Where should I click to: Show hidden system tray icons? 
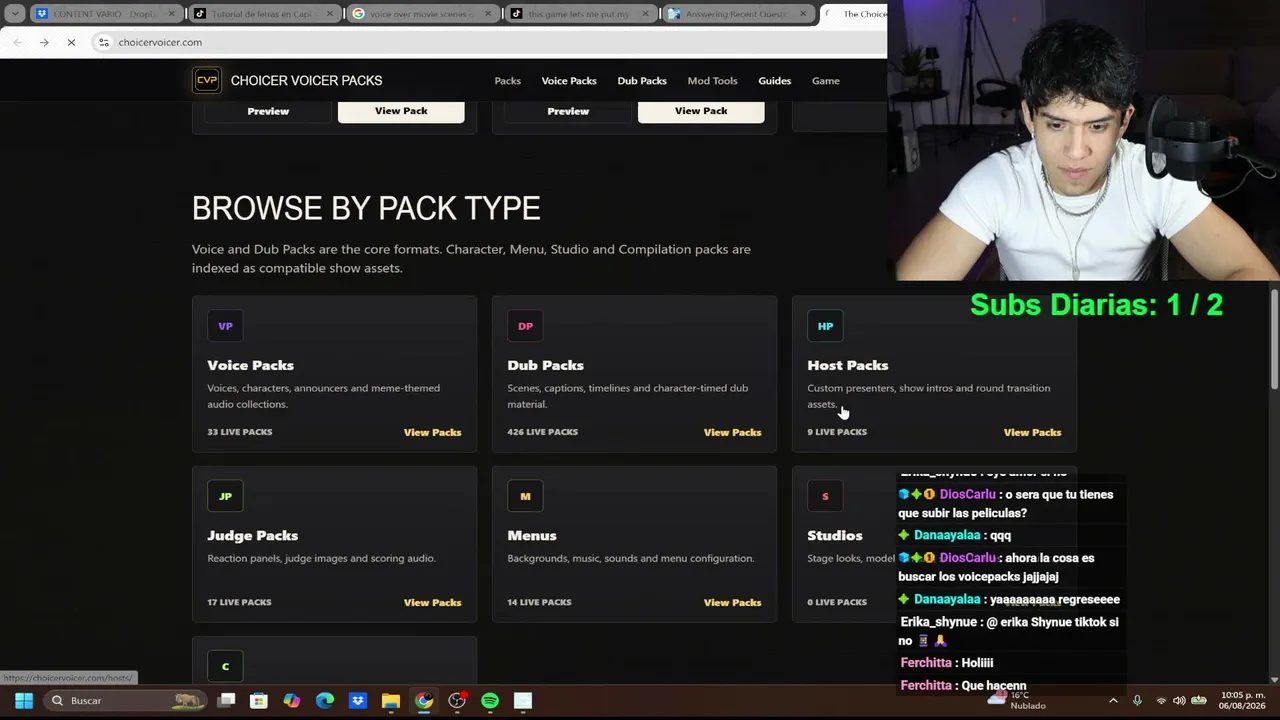(x=1113, y=701)
